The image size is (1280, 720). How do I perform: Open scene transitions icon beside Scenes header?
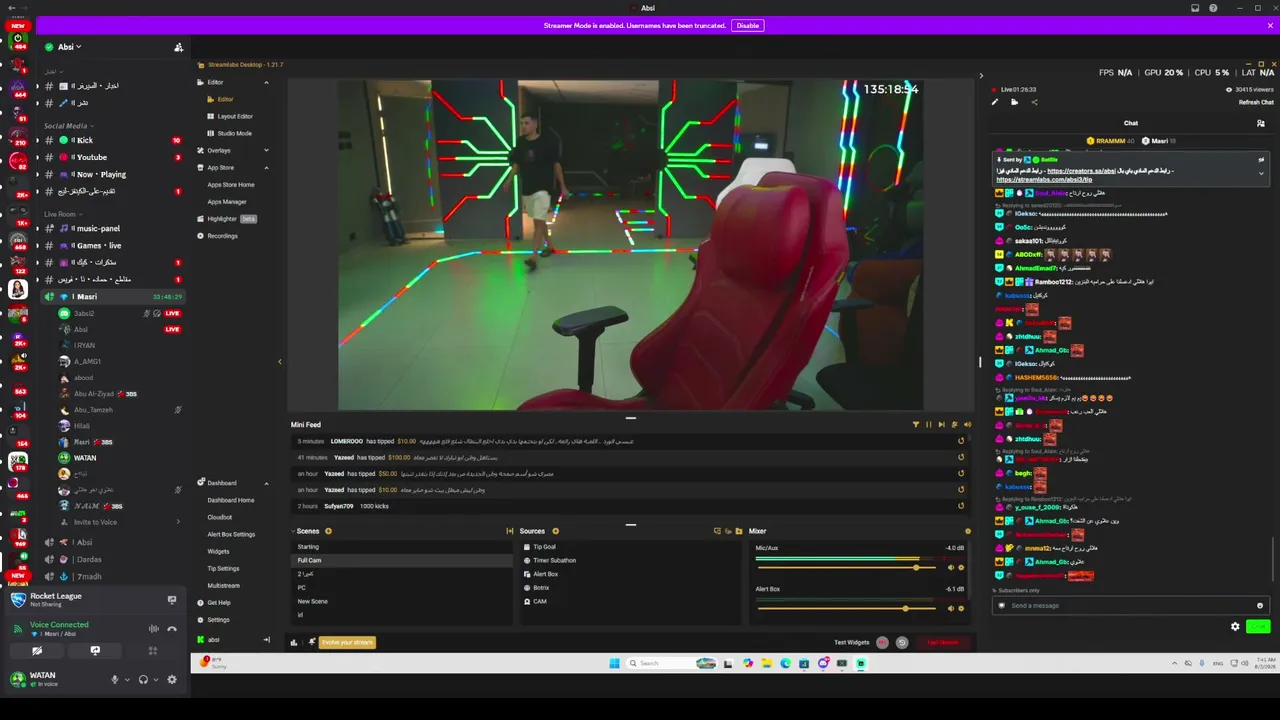point(510,531)
